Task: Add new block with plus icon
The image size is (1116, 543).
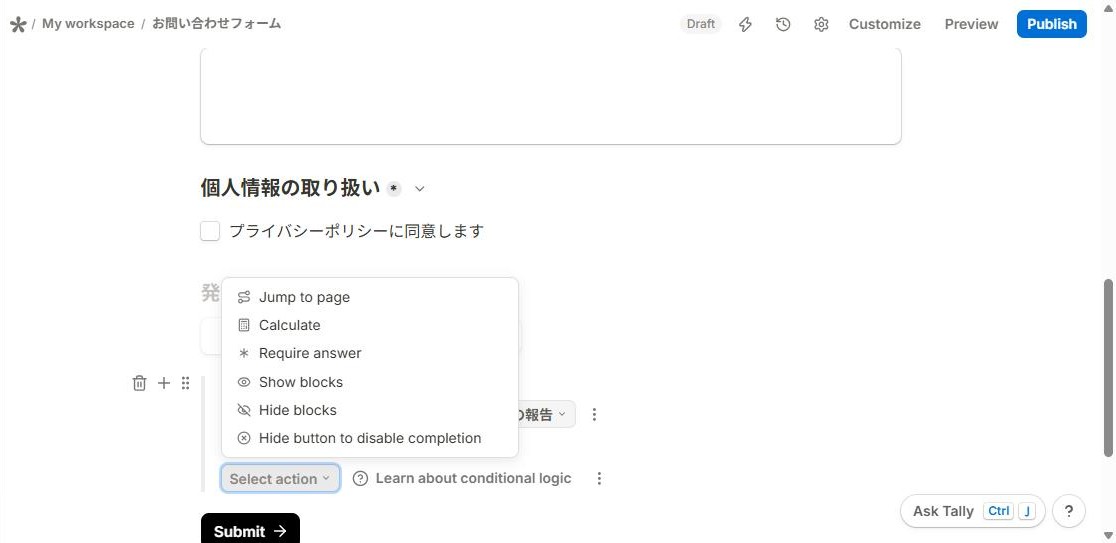Action: 164,383
